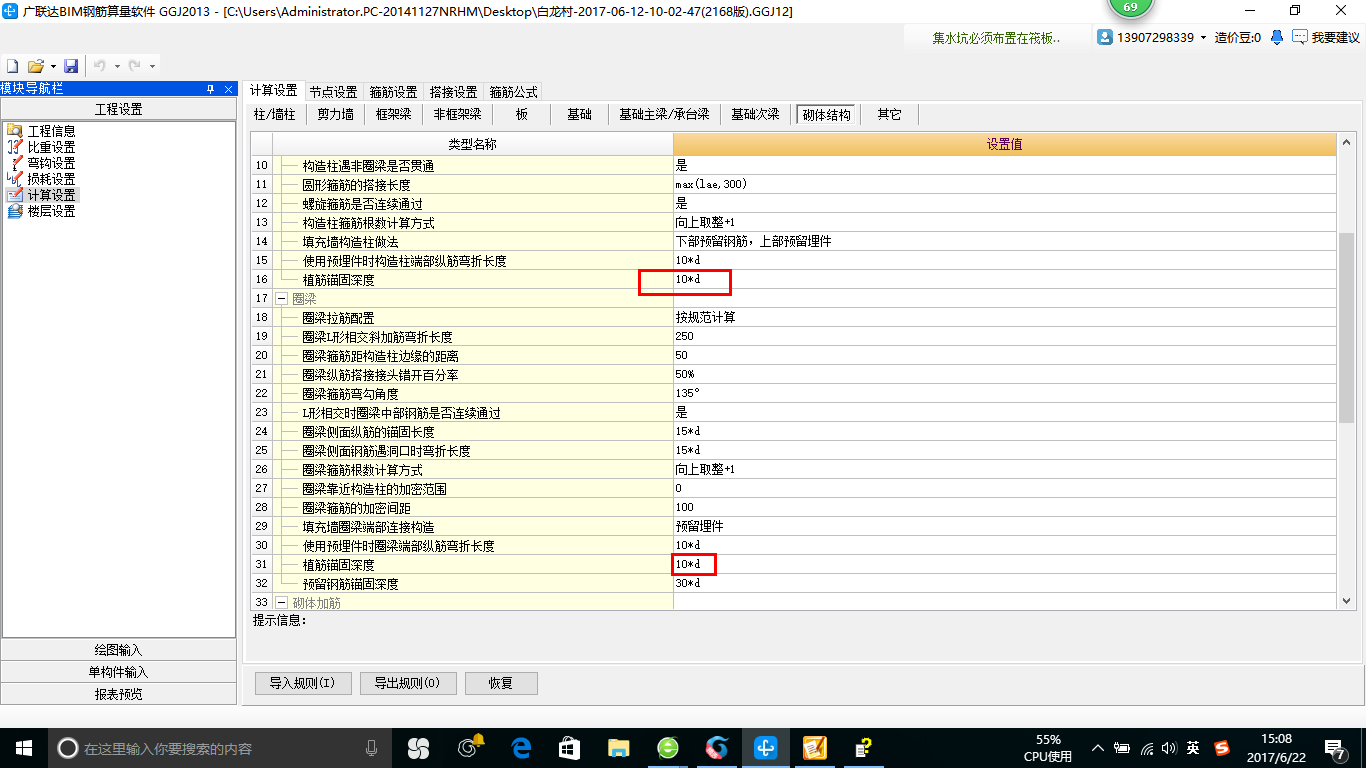
Task: Click 预留埋件 value for 填充墙圈梁端部连接构造
Action: [699, 527]
